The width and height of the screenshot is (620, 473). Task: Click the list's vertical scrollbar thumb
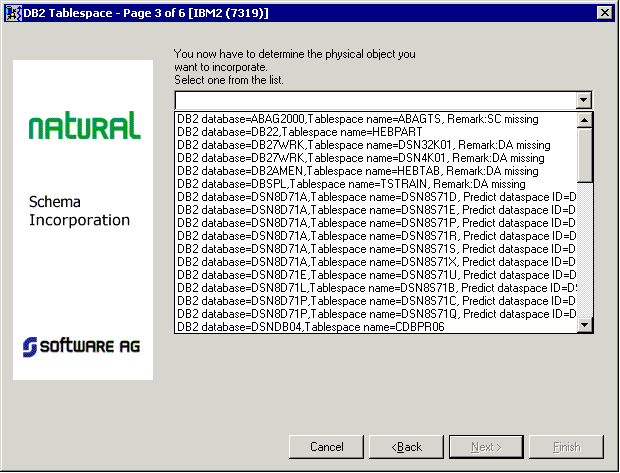(x=585, y=153)
